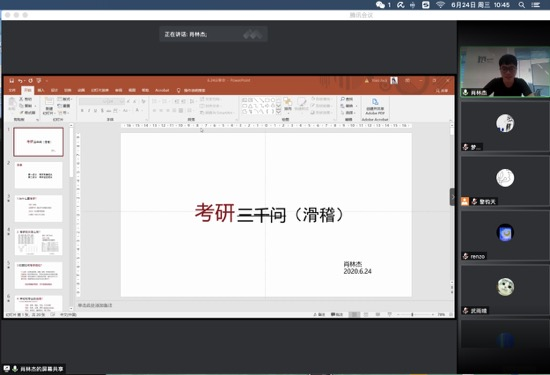Open the File tab in the PowerPoint ribbon

(x=12, y=91)
